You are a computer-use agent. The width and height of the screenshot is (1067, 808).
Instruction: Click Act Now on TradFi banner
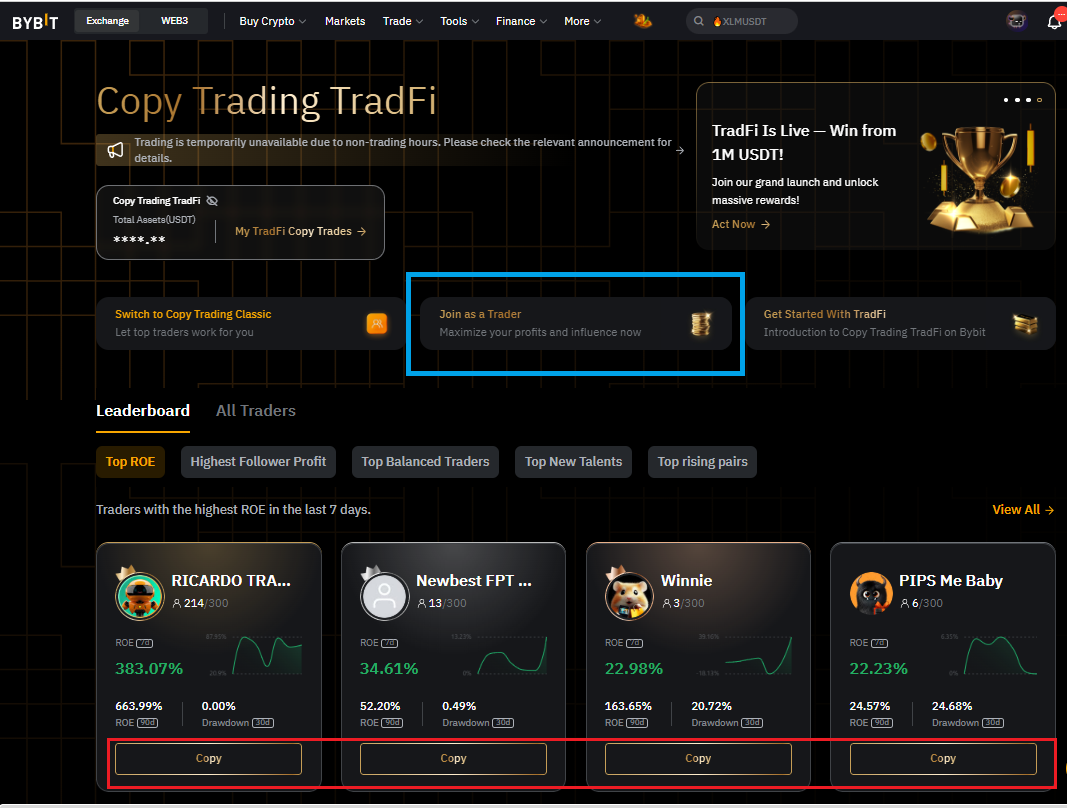point(740,224)
